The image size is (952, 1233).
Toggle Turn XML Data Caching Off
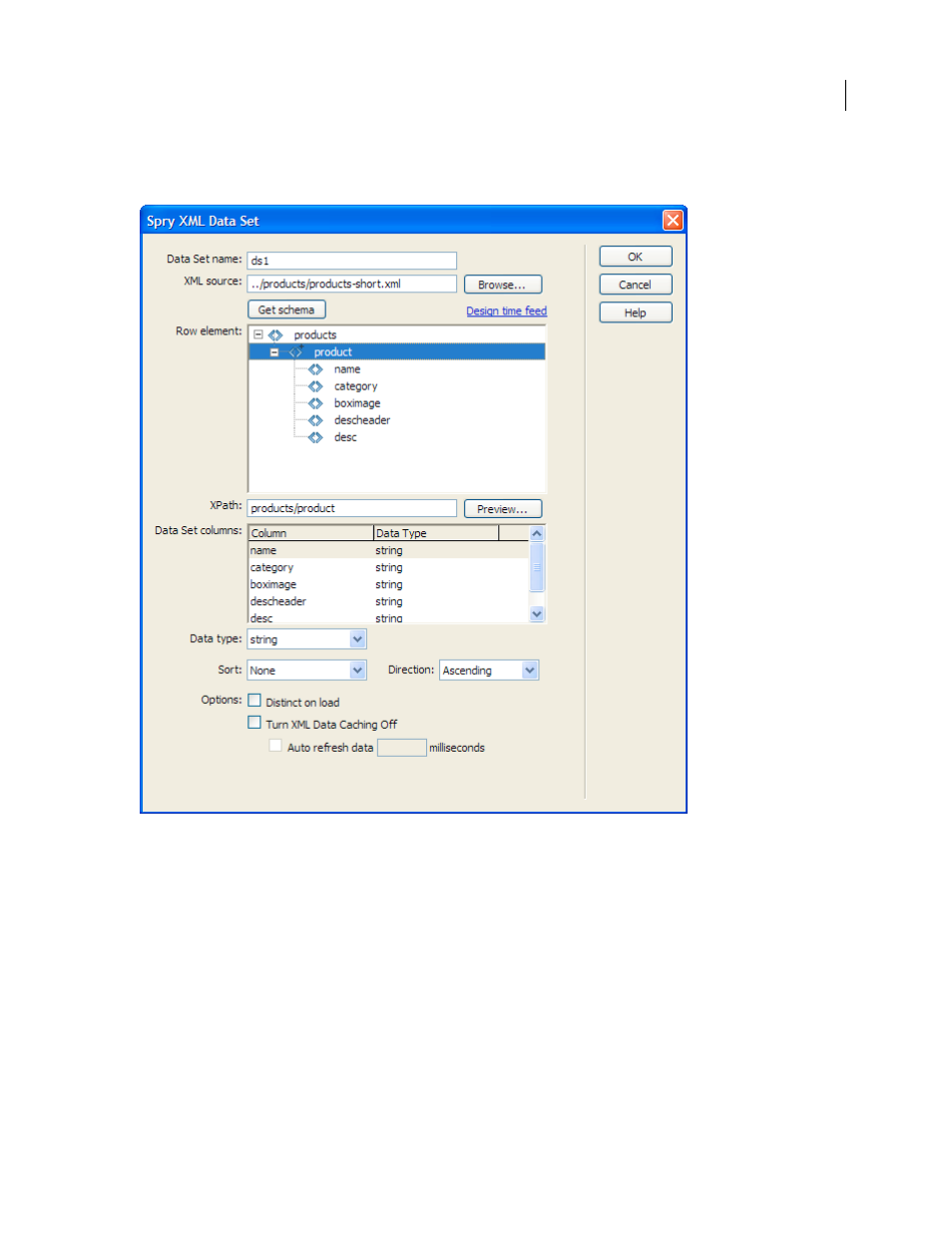click(x=254, y=723)
